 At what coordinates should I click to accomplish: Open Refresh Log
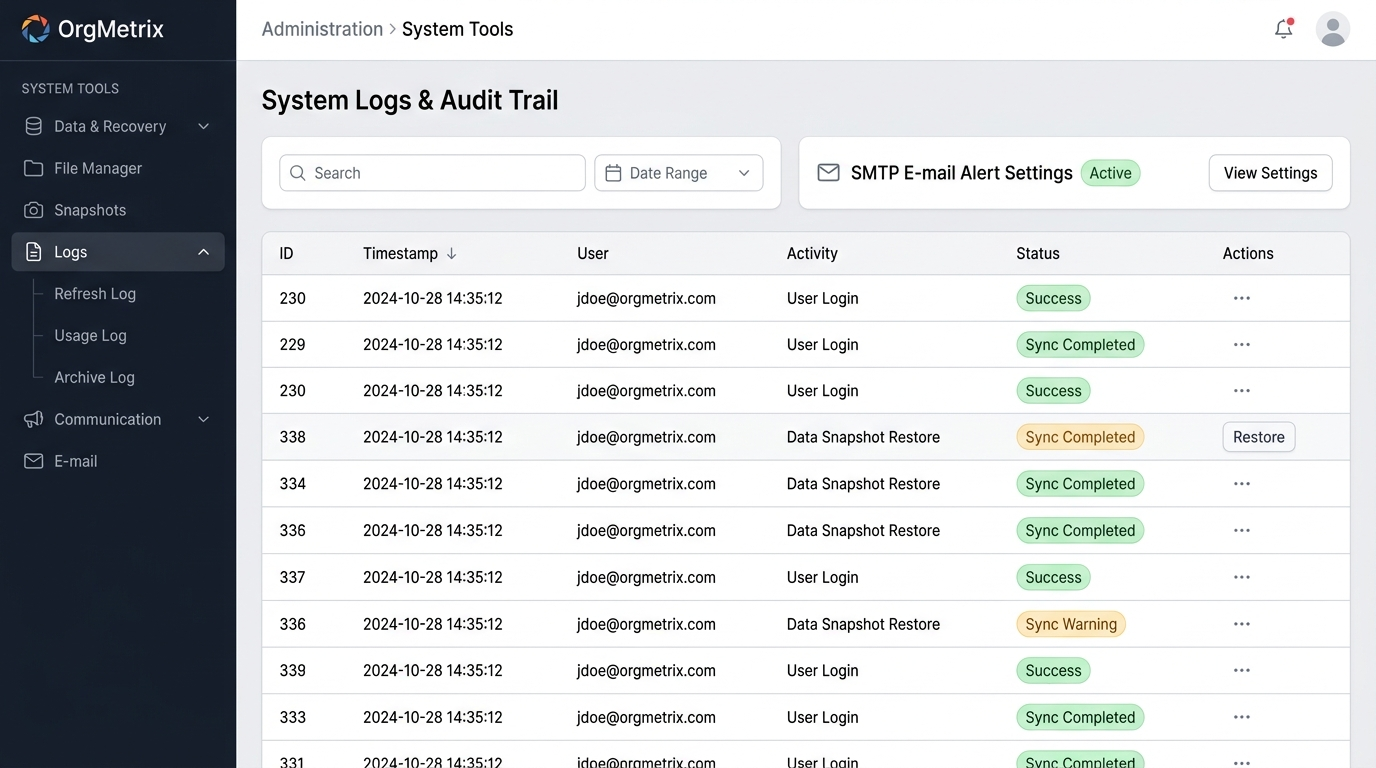(95, 294)
